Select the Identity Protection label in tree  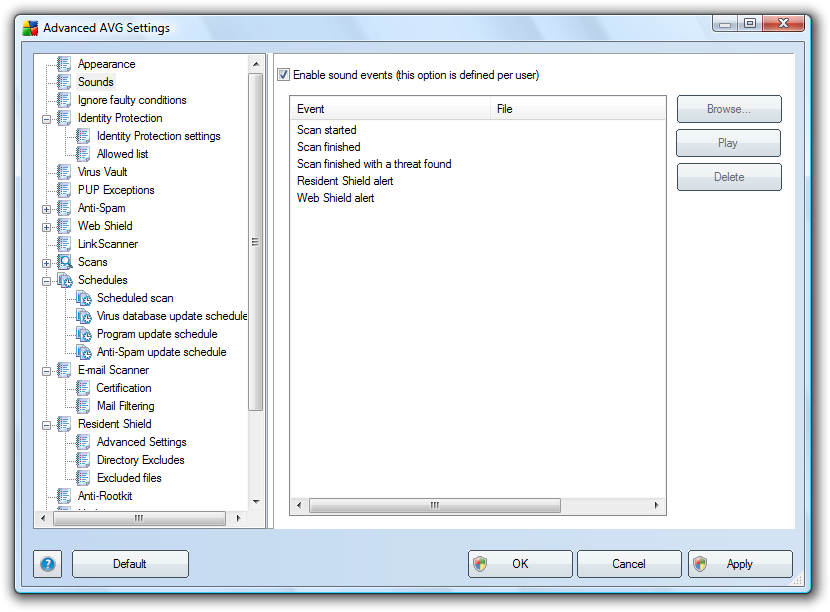click(120, 118)
